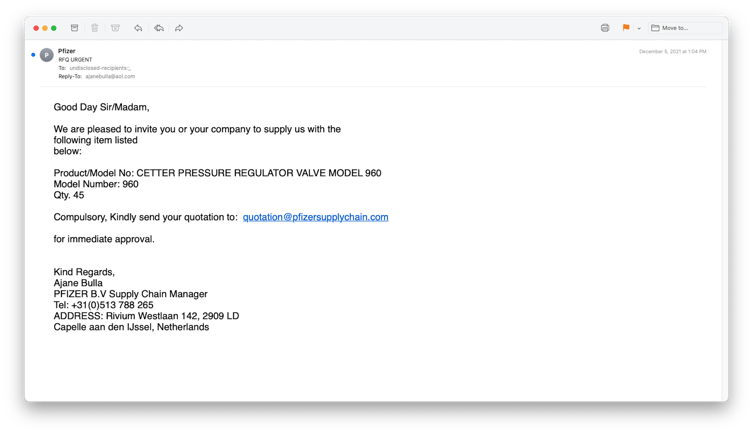753x434 pixels.
Task: Click the RFQ URGENT subject line
Action: click(75, 60)
